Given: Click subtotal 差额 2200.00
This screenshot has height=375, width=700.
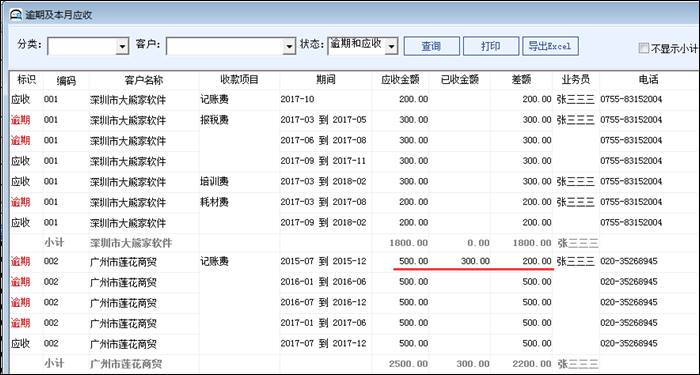Looking at the screenshot, I should 532,364.
